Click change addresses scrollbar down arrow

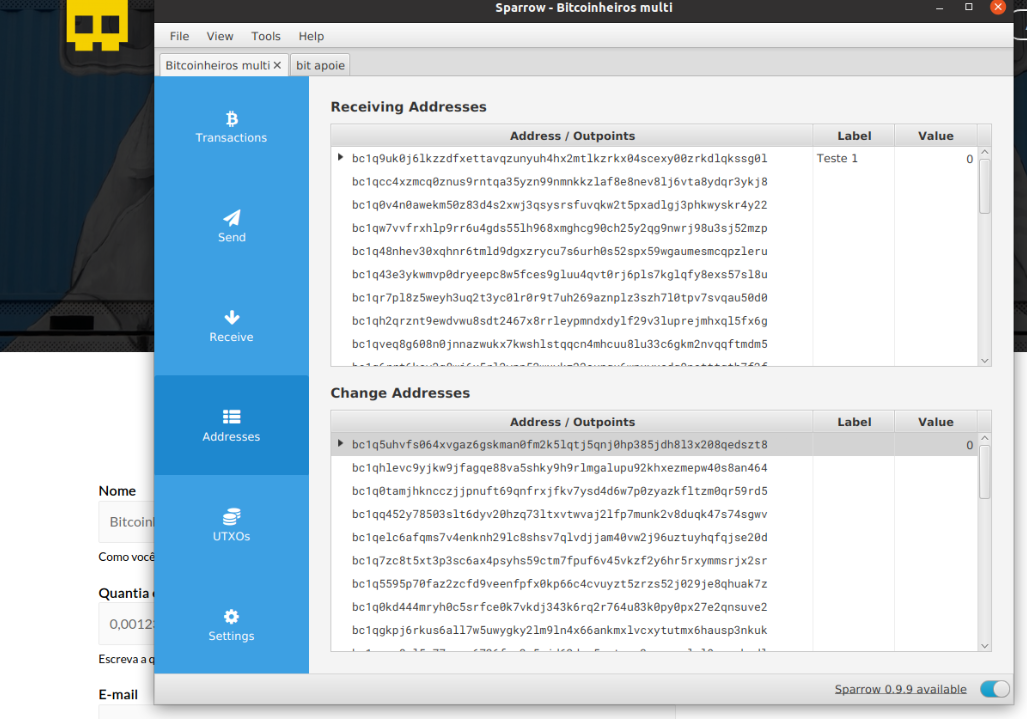(x=984, y=646)
